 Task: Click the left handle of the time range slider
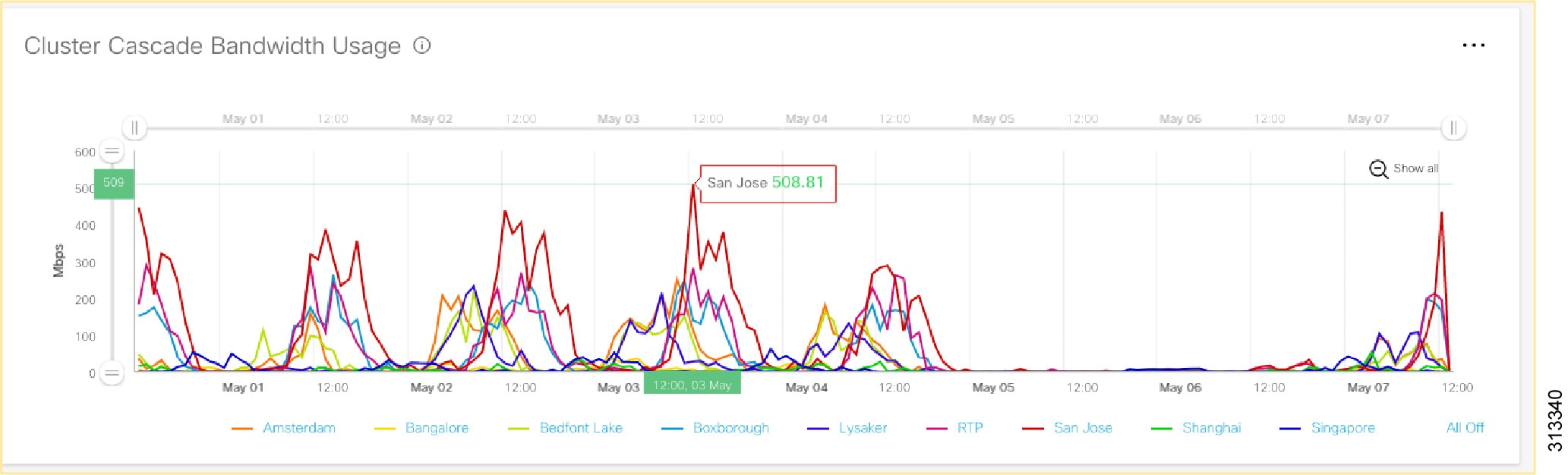coord(134,127)
